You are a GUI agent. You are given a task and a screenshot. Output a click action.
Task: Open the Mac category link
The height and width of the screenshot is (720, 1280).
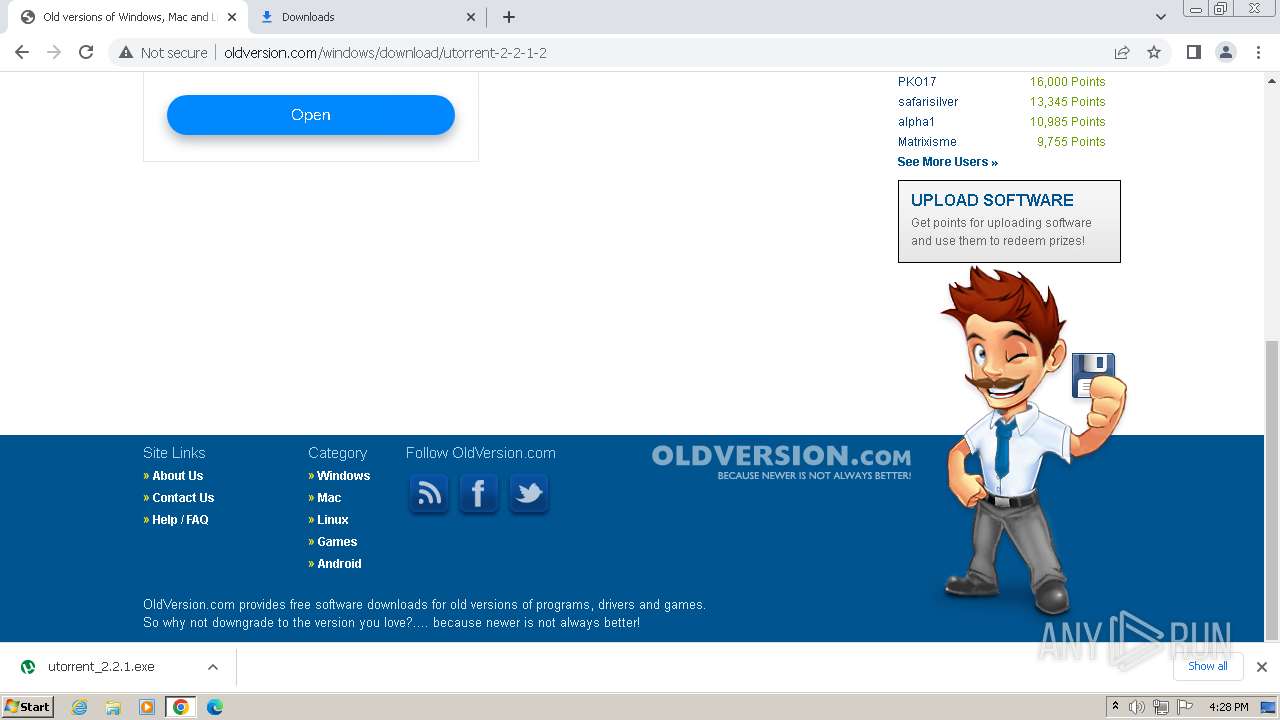[329, 498]
